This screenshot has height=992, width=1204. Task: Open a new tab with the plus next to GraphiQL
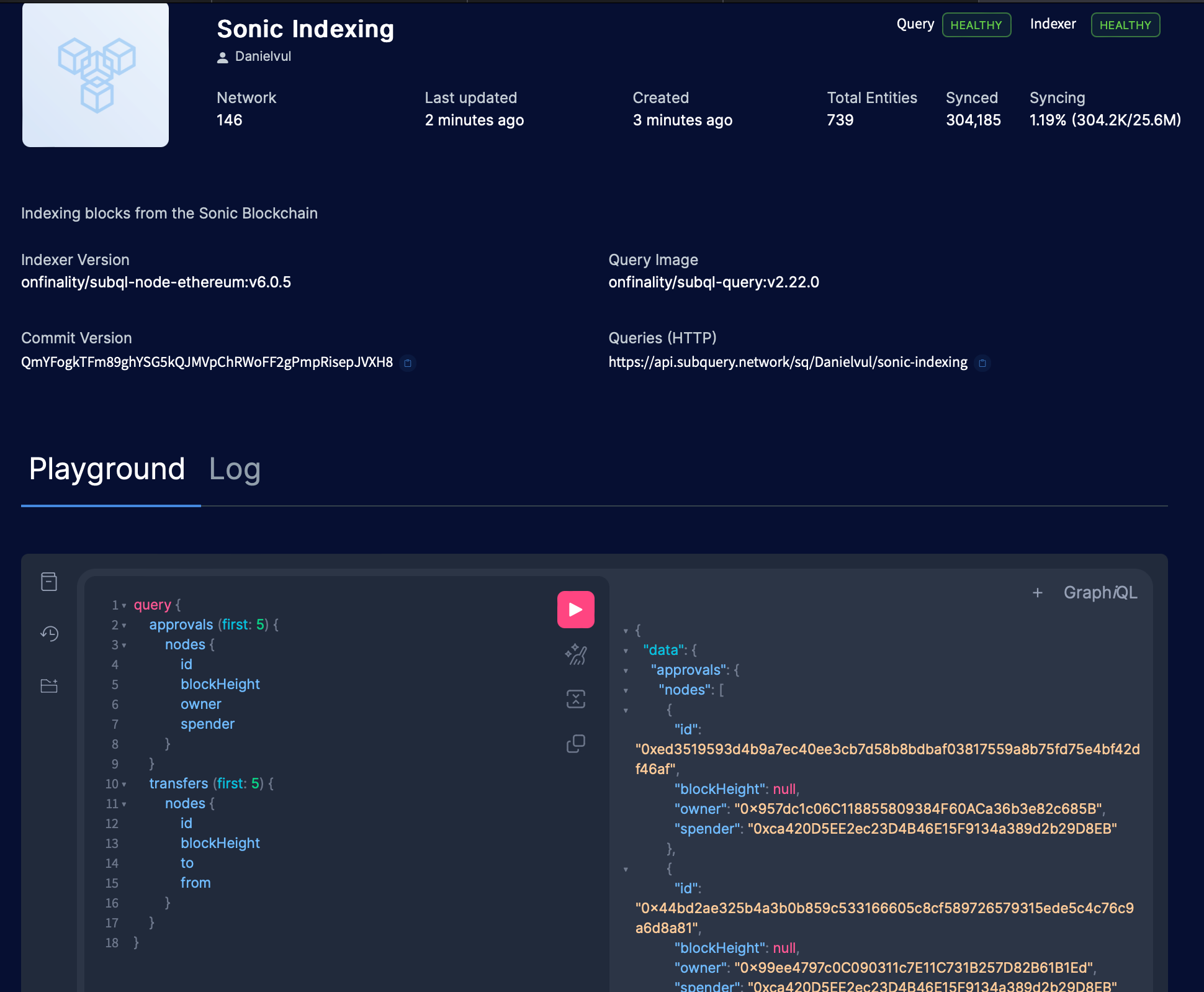click(x=1037, y=592)
